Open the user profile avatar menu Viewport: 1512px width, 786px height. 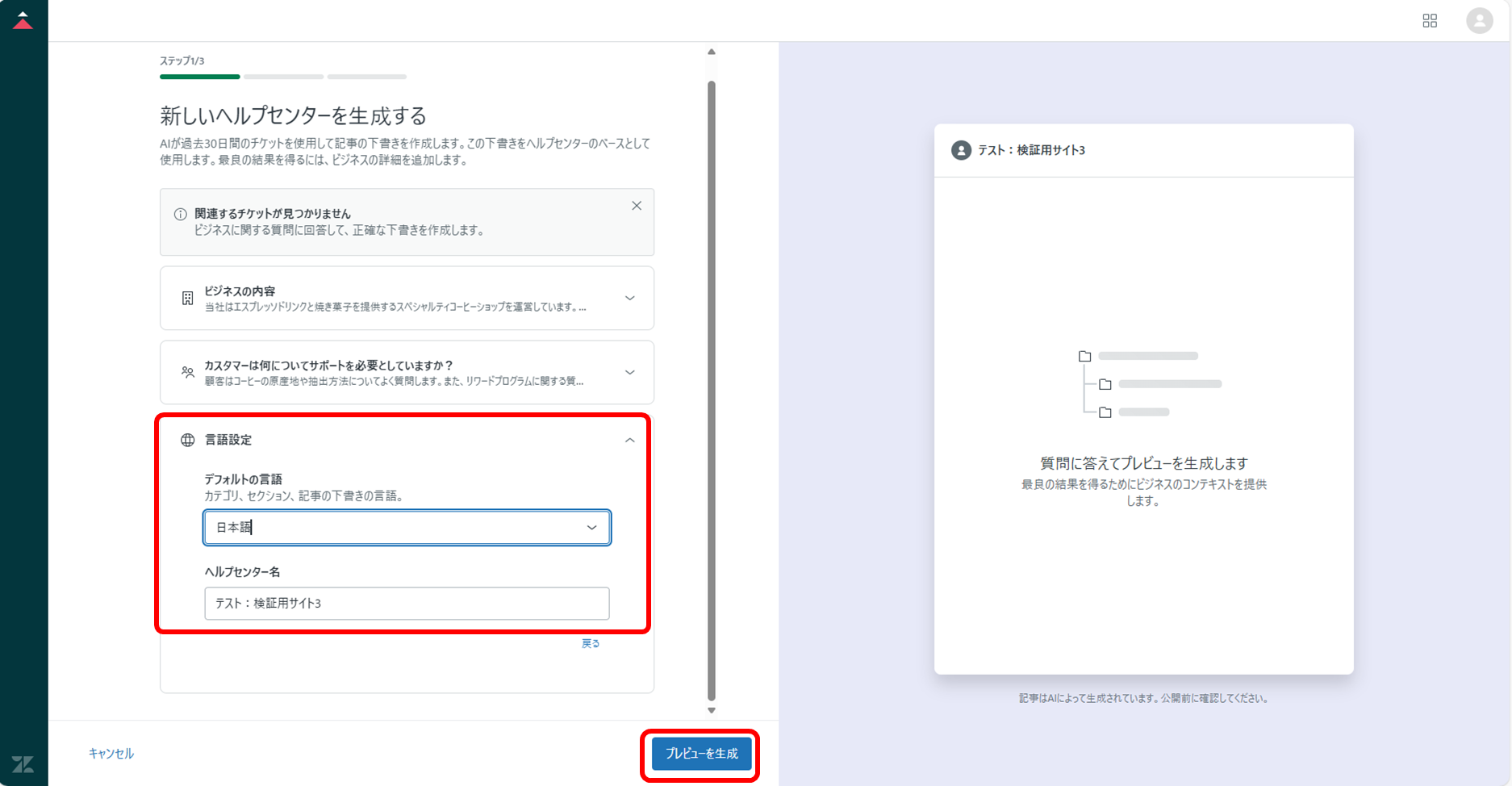1479,21
